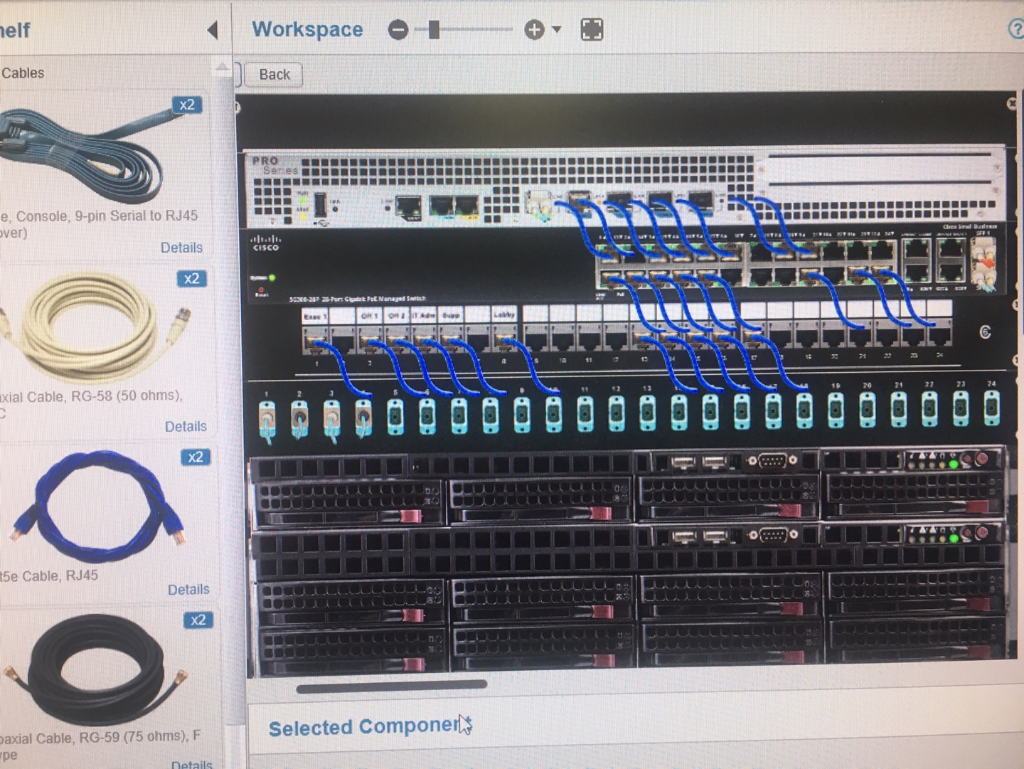Click the Lobby patch panel port
The height and width of the screenshot is (769, 1024).
(x=504, y=341)
